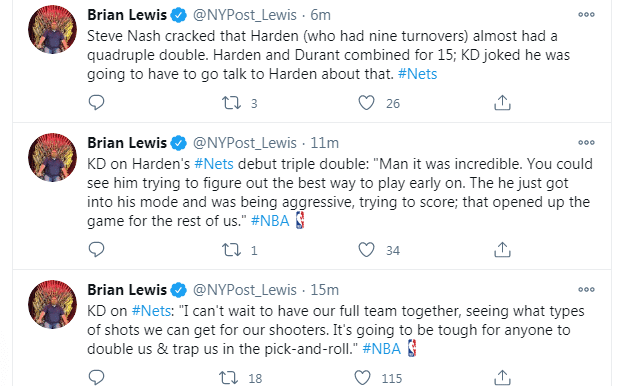Like the tweet with 34 likes

coord(366,250)
